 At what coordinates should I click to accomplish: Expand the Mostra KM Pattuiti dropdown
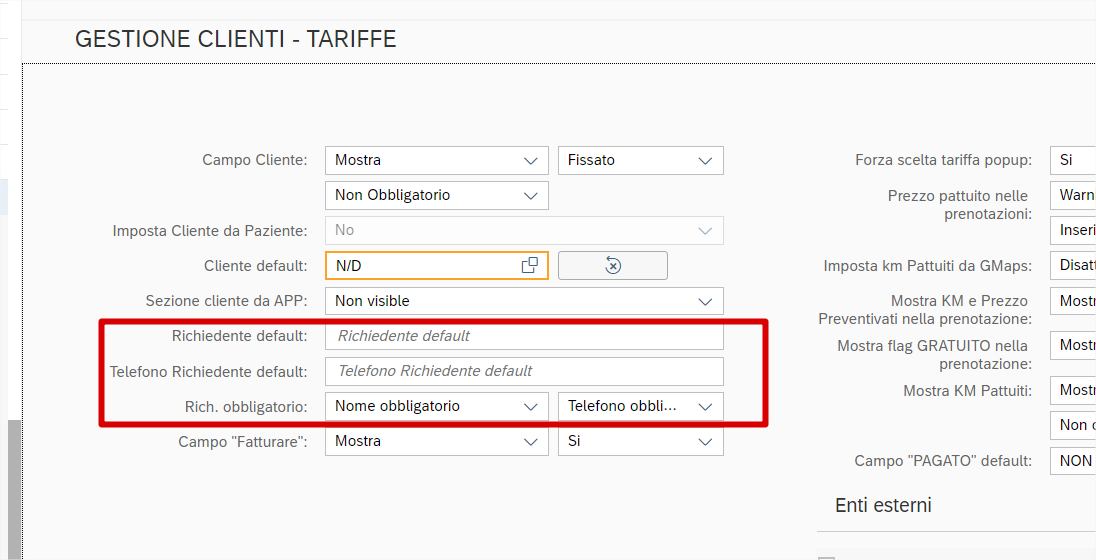pyautogui.click(x=1072, y=390)
